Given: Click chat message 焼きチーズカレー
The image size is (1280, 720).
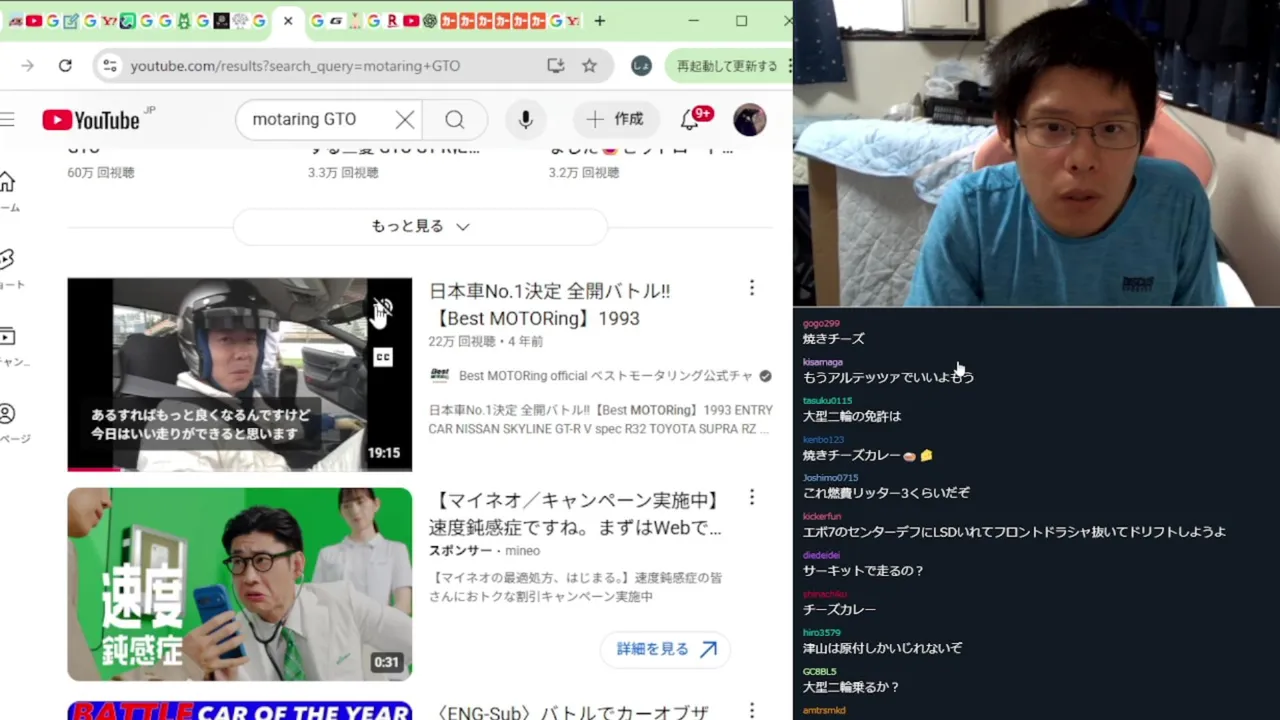Looking at the screenshot, I should (x=867, y=455).
